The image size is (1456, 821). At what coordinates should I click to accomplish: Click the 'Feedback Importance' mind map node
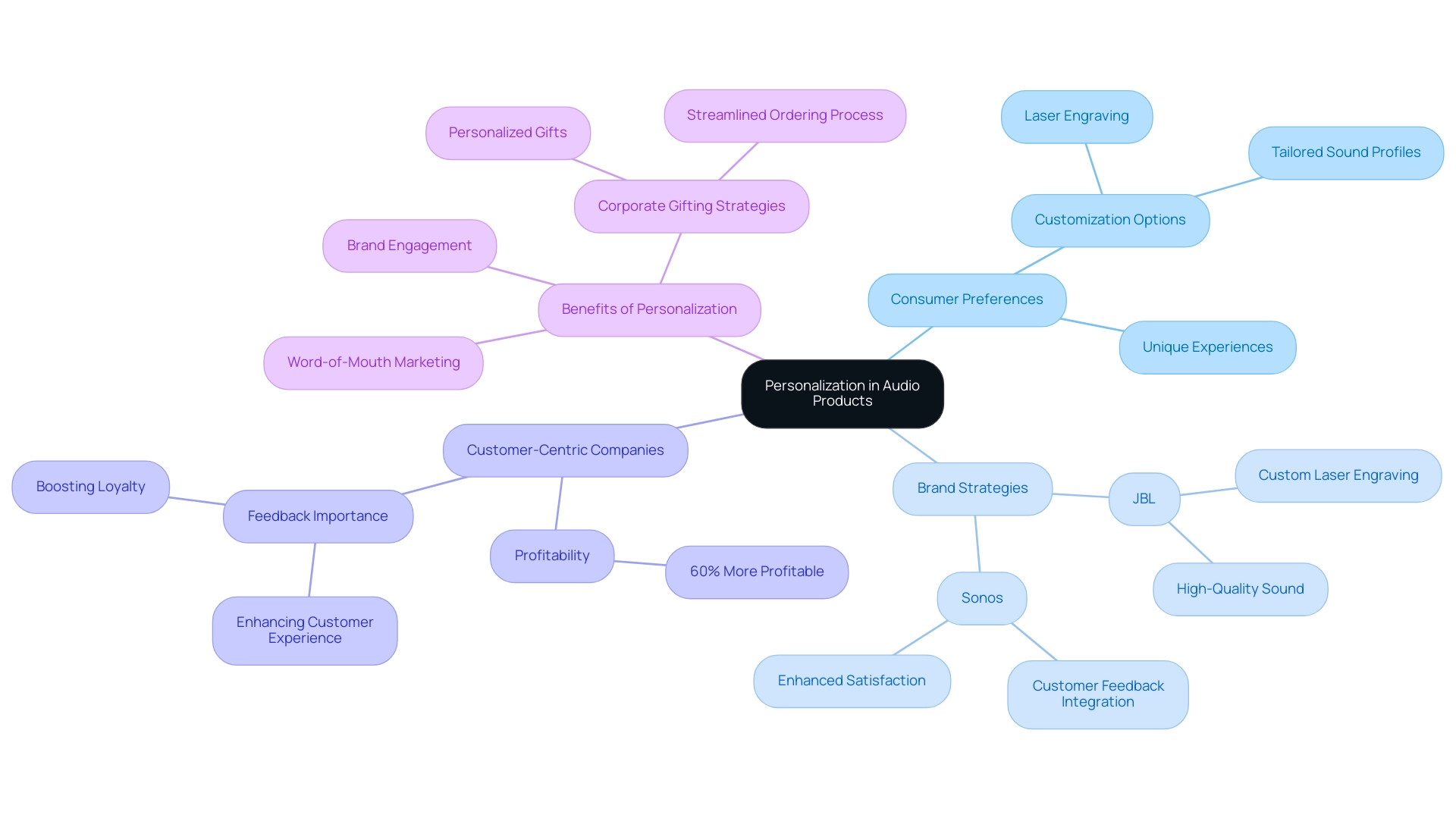[316, 515]
